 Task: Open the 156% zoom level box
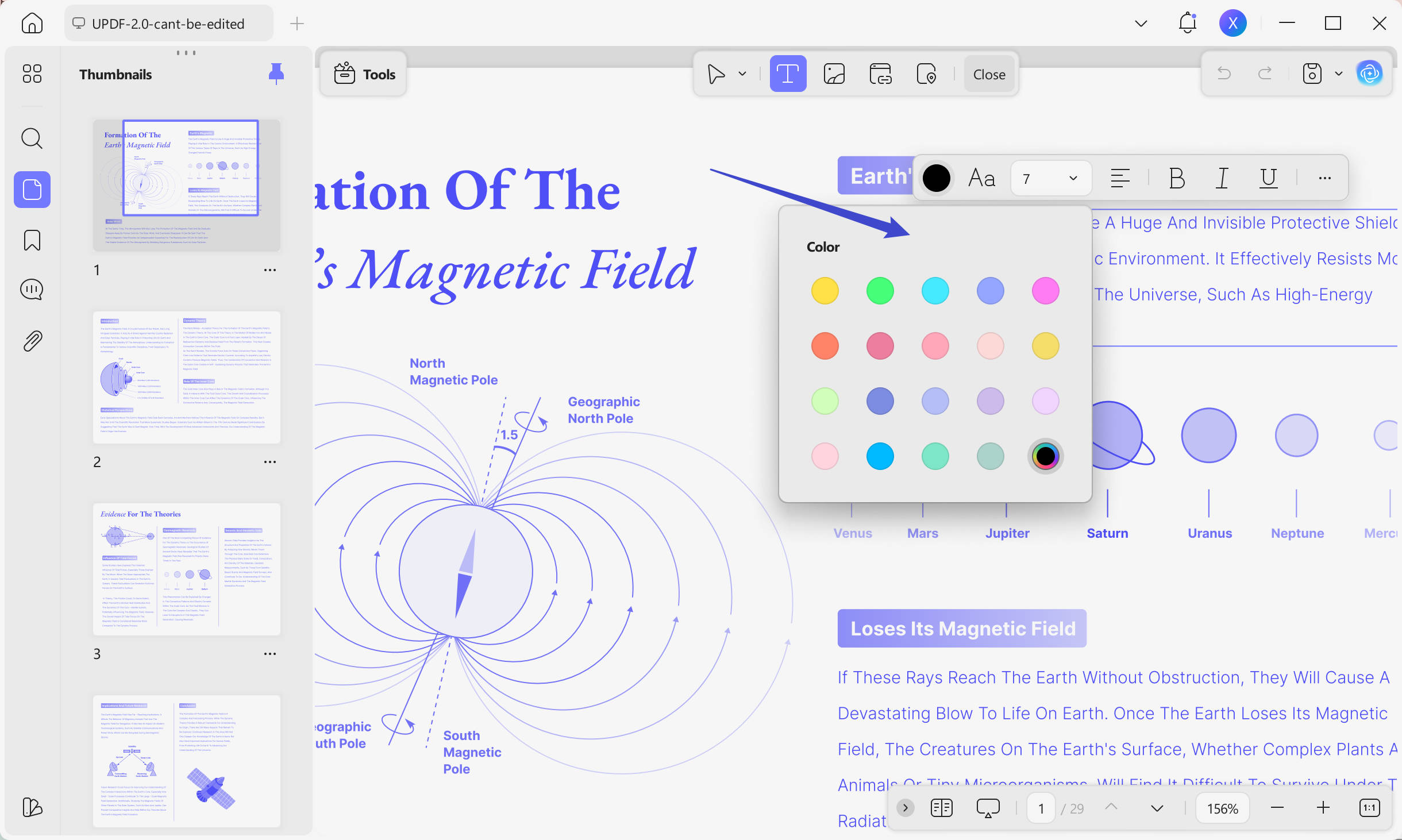[x=1223, y=808]
